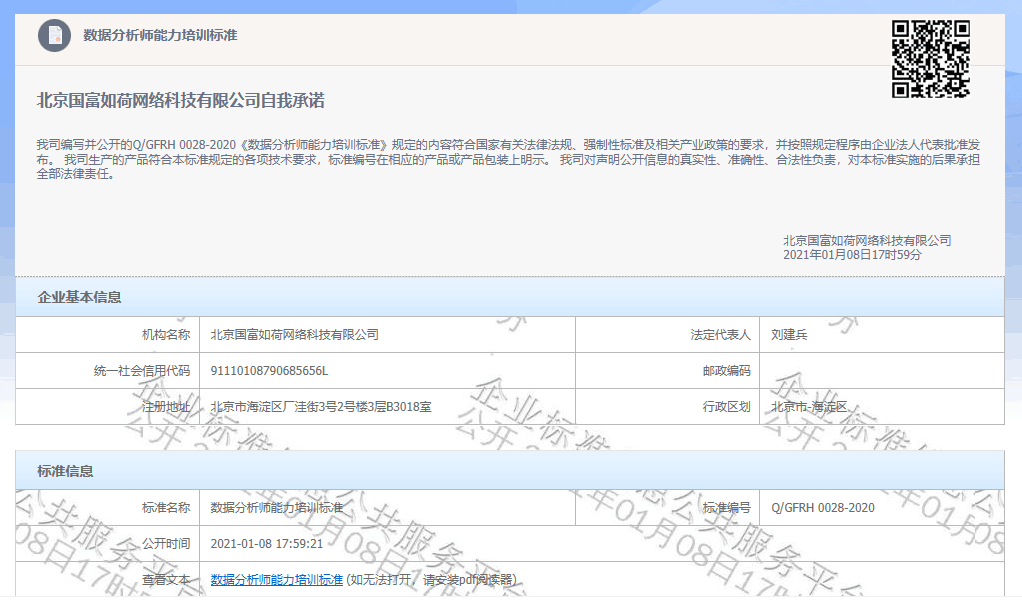
Task: Click the declaration paragraph text
Action: click(508, 160)
